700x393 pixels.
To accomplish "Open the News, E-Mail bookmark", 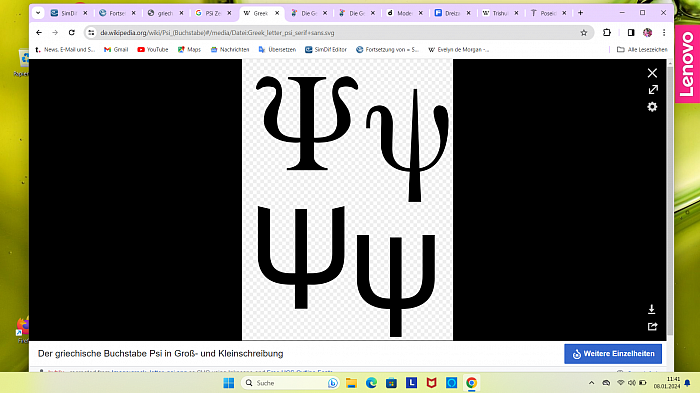I will [x=65, y=50].
